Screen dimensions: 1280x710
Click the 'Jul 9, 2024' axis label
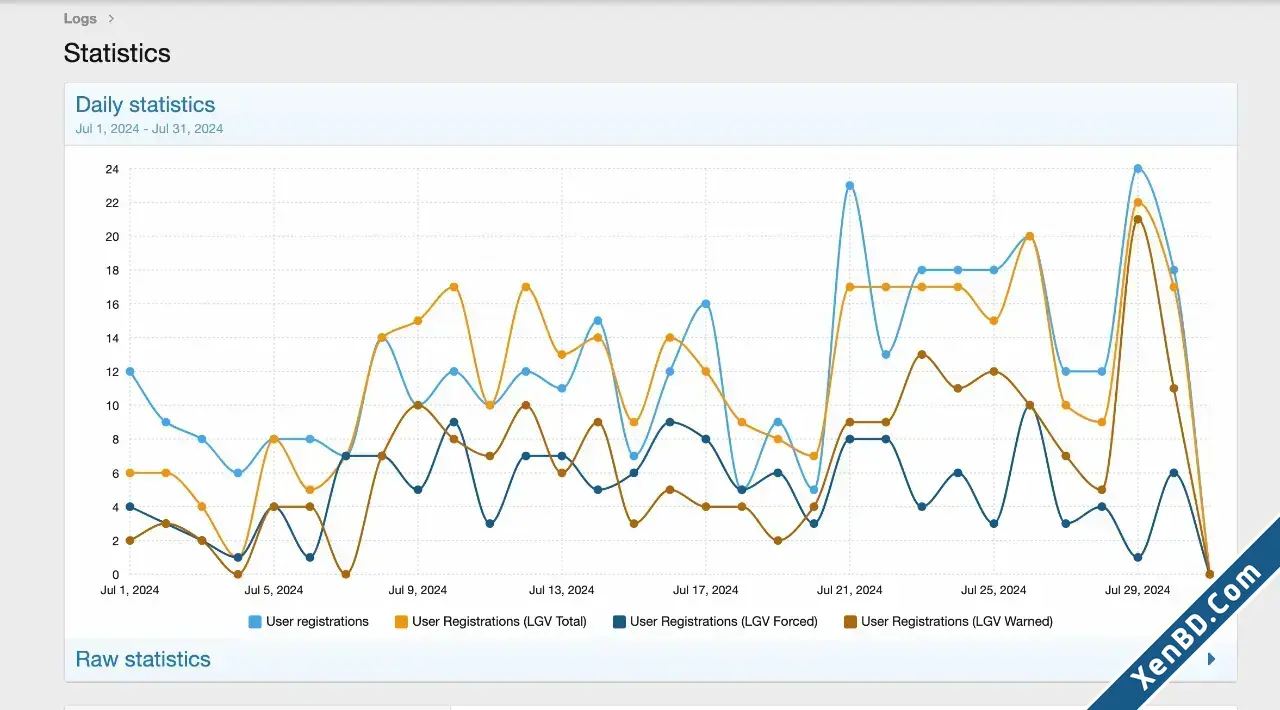pyautogui.click(x=418, y=590)
